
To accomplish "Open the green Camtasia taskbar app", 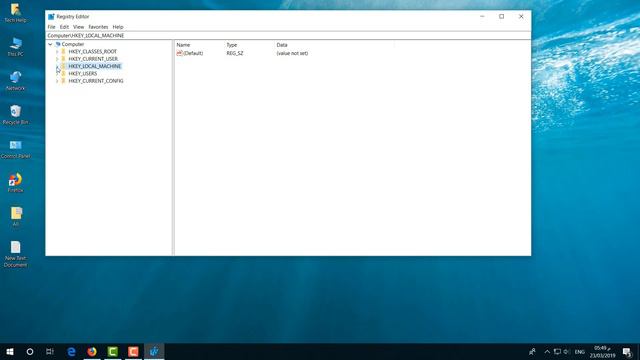I will [113, 351].
